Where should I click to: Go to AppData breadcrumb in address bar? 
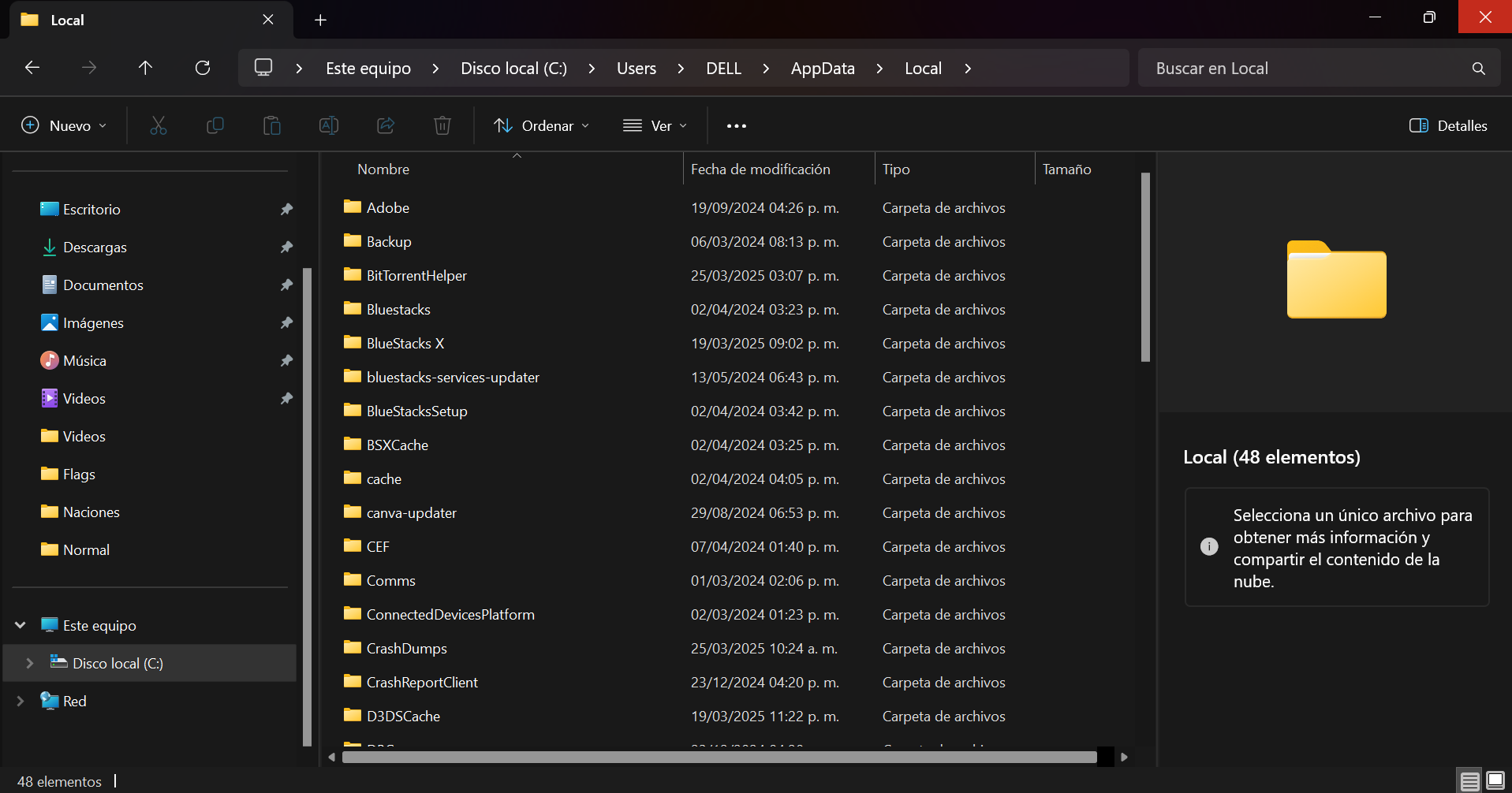(823, 69)
